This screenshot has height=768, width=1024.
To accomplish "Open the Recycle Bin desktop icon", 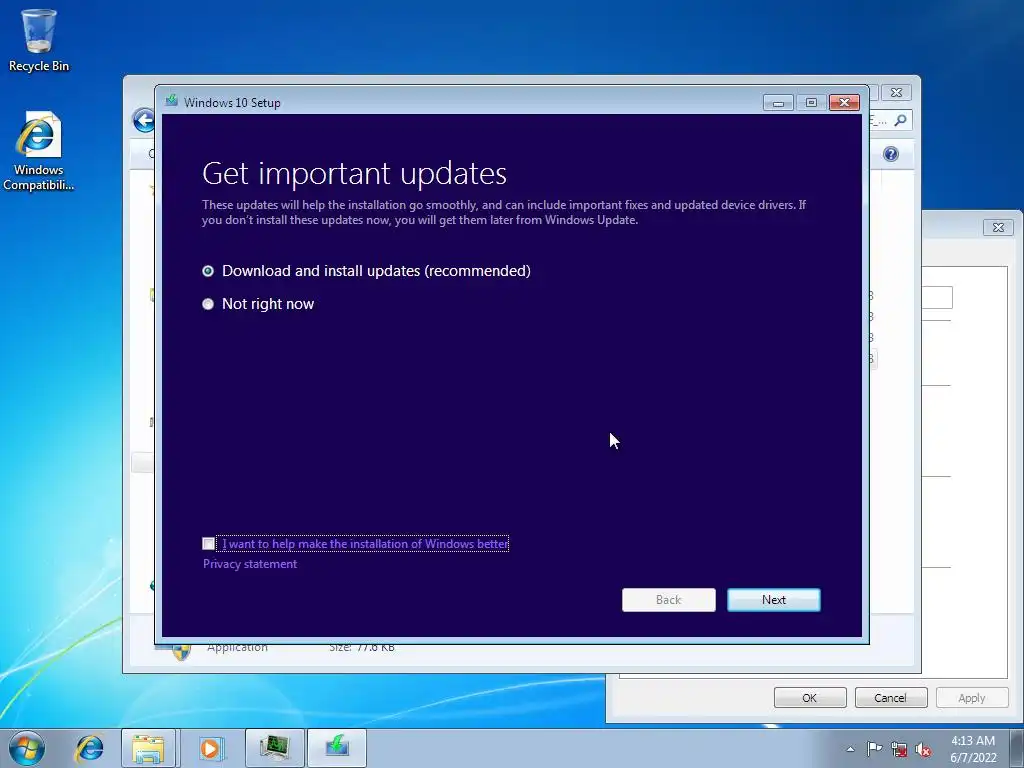I will [x=39, y=40].
